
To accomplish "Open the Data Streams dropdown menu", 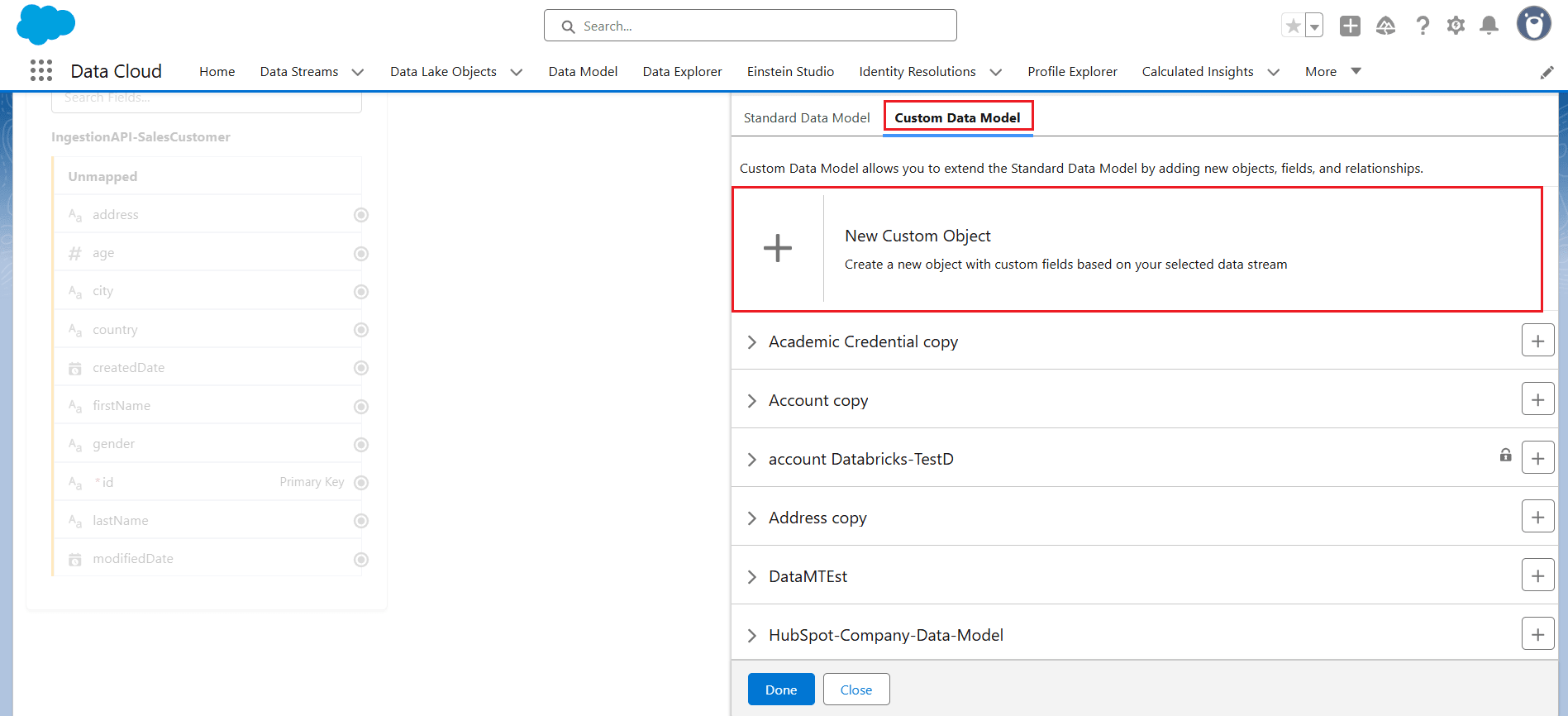I will point(358,72).
